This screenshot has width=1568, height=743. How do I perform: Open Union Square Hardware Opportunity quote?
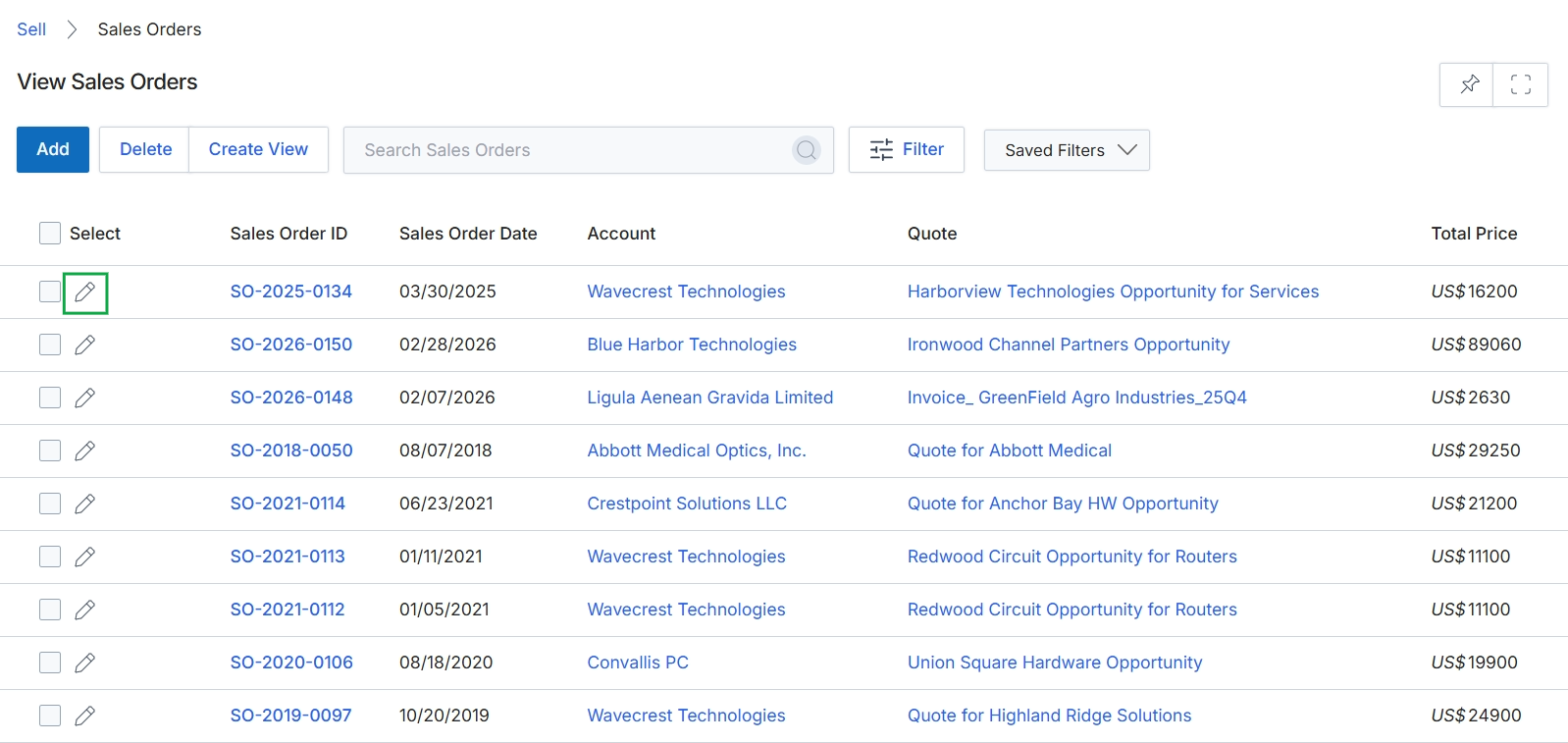(x=1055, y=663)
